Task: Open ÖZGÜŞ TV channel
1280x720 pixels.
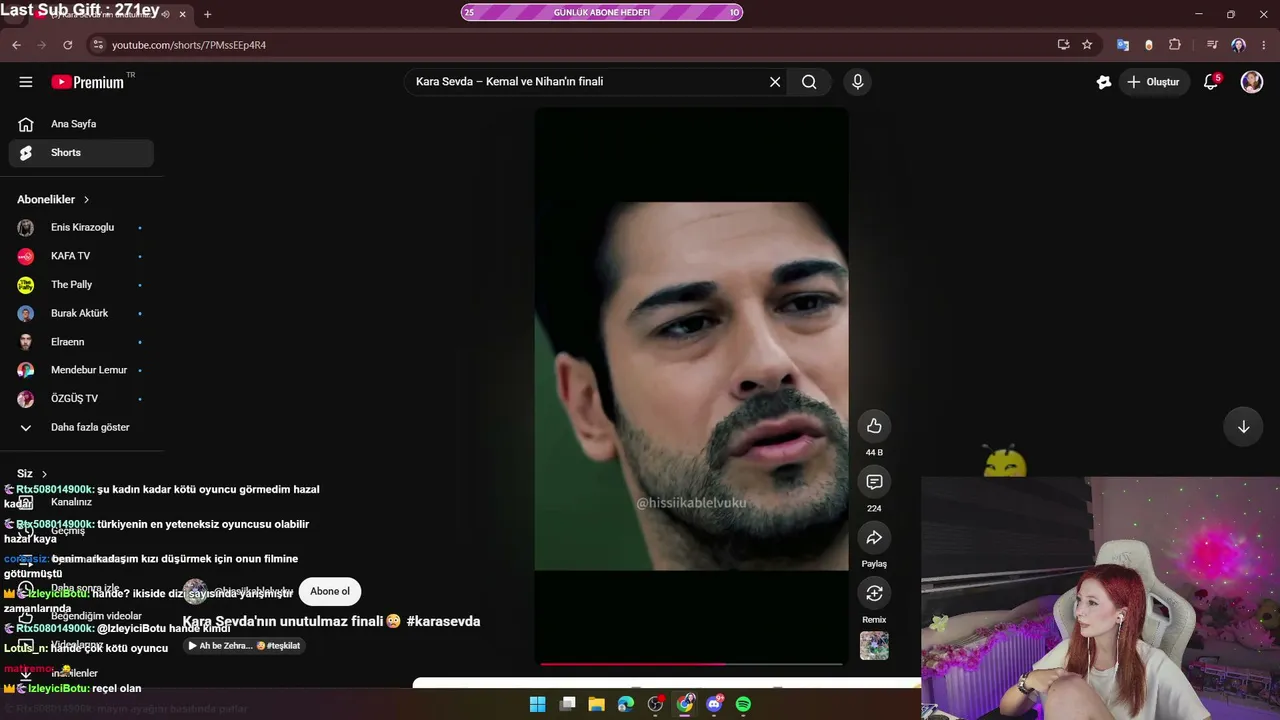Action: point(81,399)
